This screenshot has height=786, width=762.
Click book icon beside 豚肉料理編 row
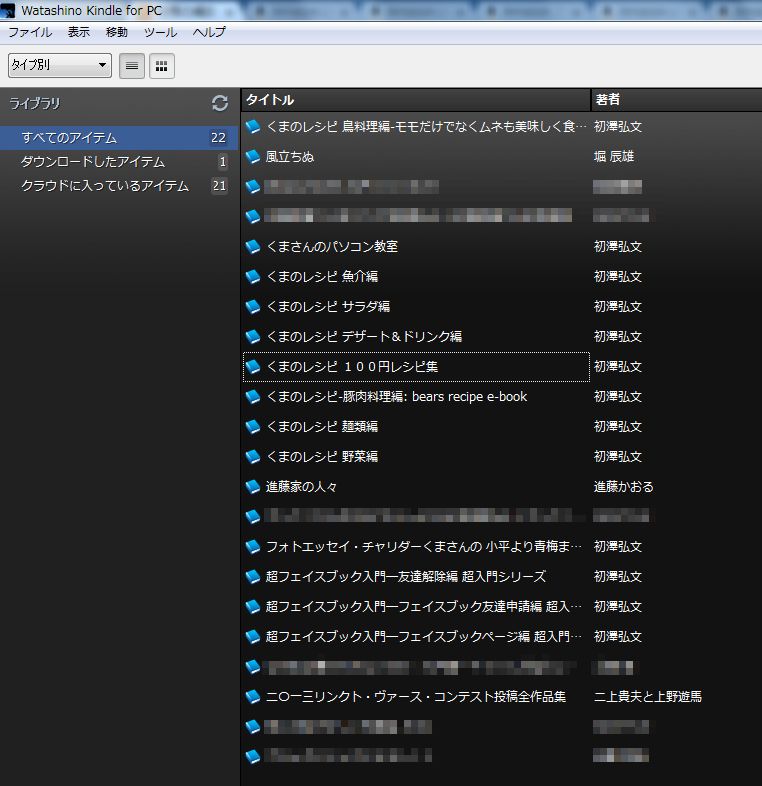[253, 397]
